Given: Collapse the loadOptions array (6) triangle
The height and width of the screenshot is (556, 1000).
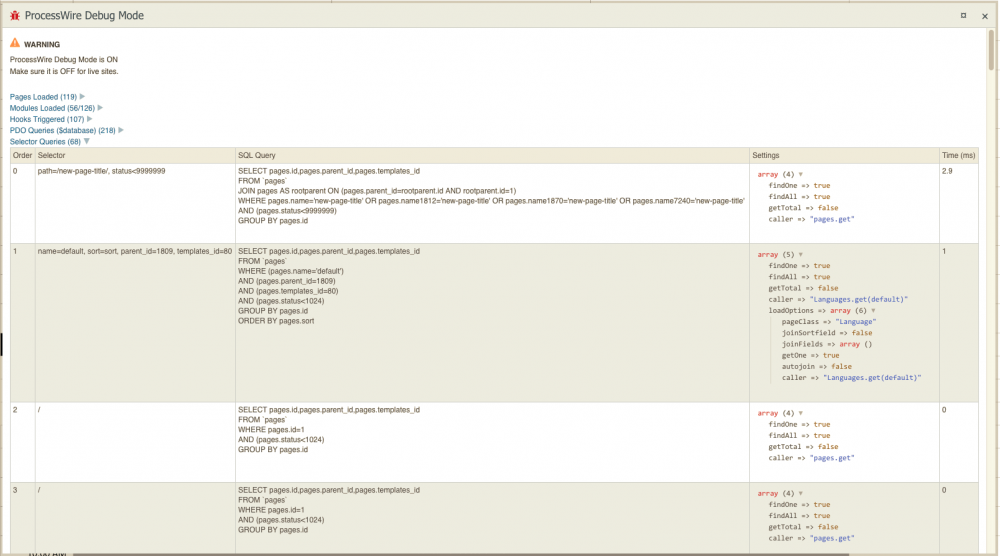Looking at the screenshot, I should pos(856,311).
